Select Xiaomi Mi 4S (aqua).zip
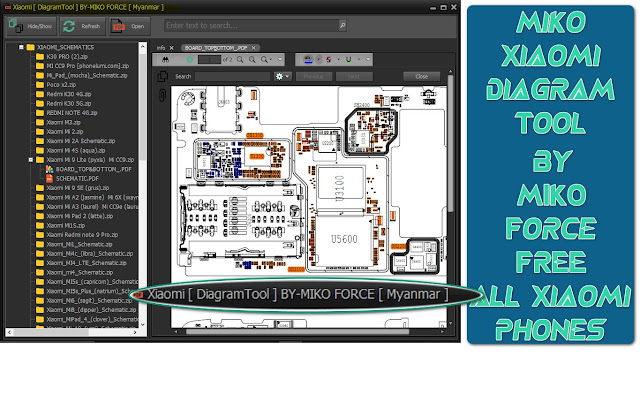Image resolution: width=640 pixels, height=402 pixels. [76, 151]
